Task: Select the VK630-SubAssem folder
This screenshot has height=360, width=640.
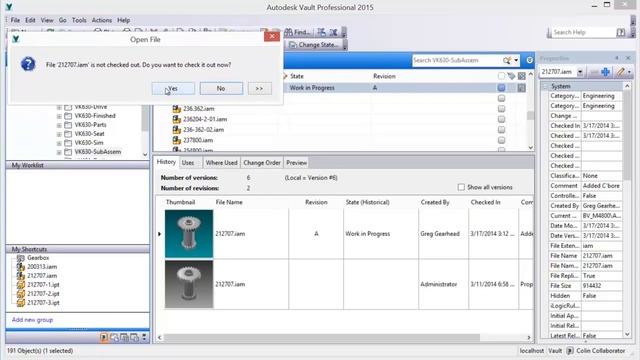Action: tap(98, 152)
